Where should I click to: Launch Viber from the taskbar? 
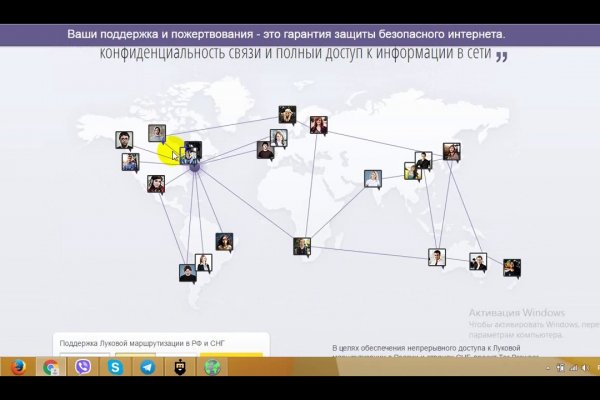coord(83,367)
